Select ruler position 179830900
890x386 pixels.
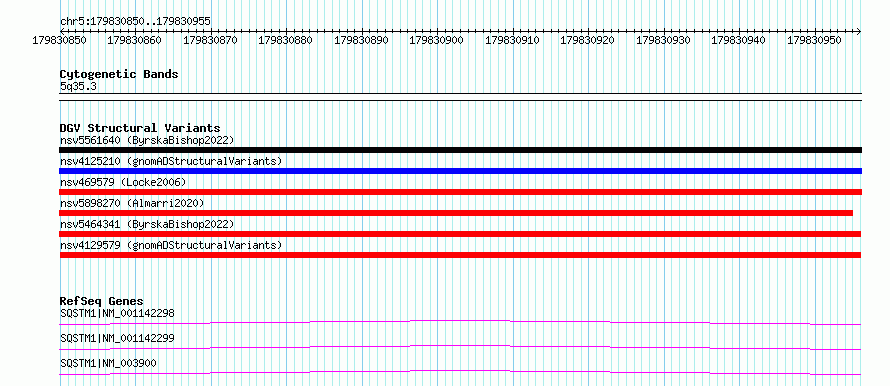pos(436,40)
